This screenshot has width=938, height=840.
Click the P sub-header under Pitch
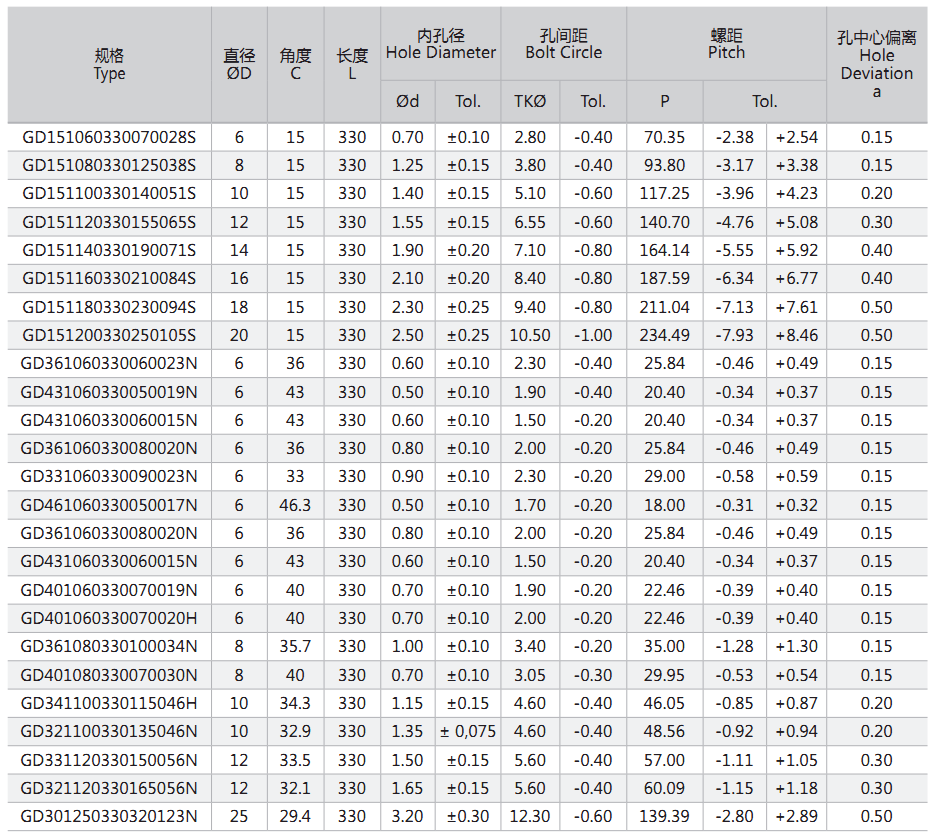click(x=665, y=101)
